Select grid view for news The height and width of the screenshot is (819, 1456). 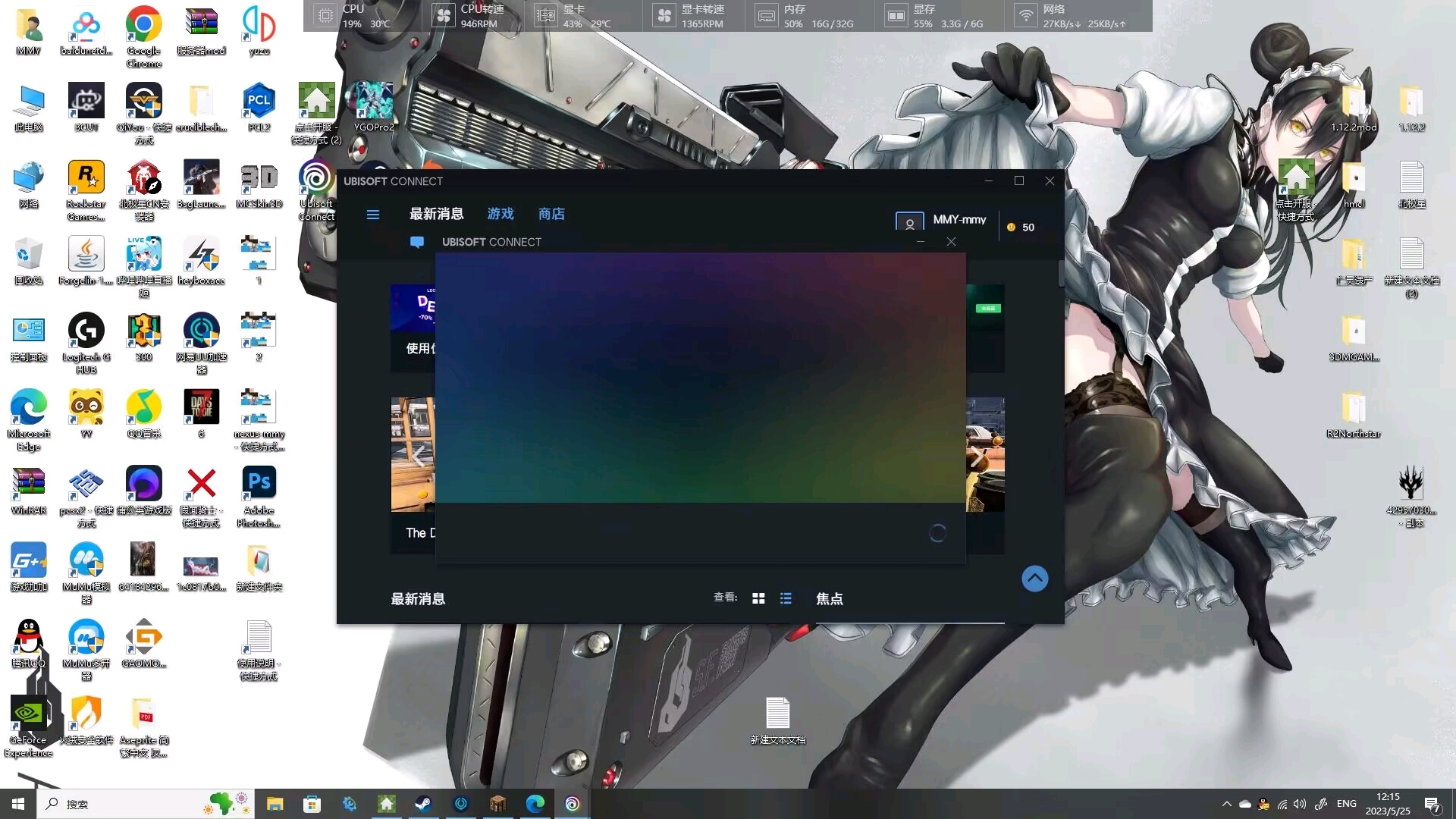(x=758, y=598)
